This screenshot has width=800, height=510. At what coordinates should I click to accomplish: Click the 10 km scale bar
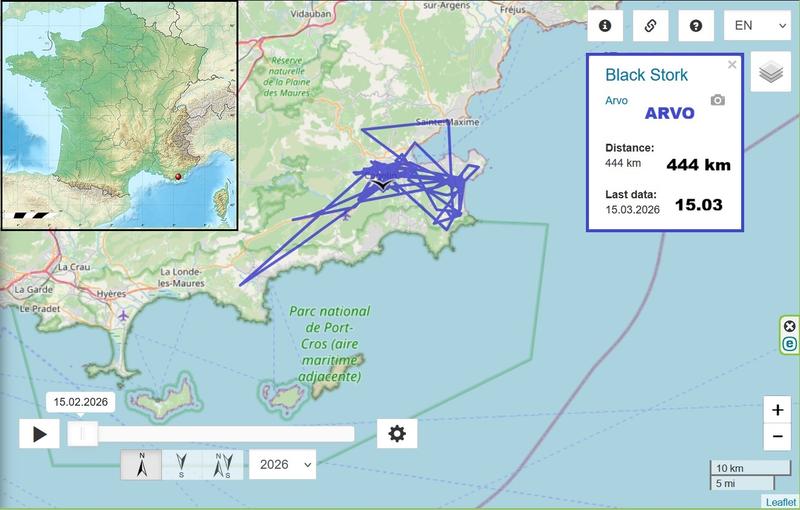click(749, 468)
